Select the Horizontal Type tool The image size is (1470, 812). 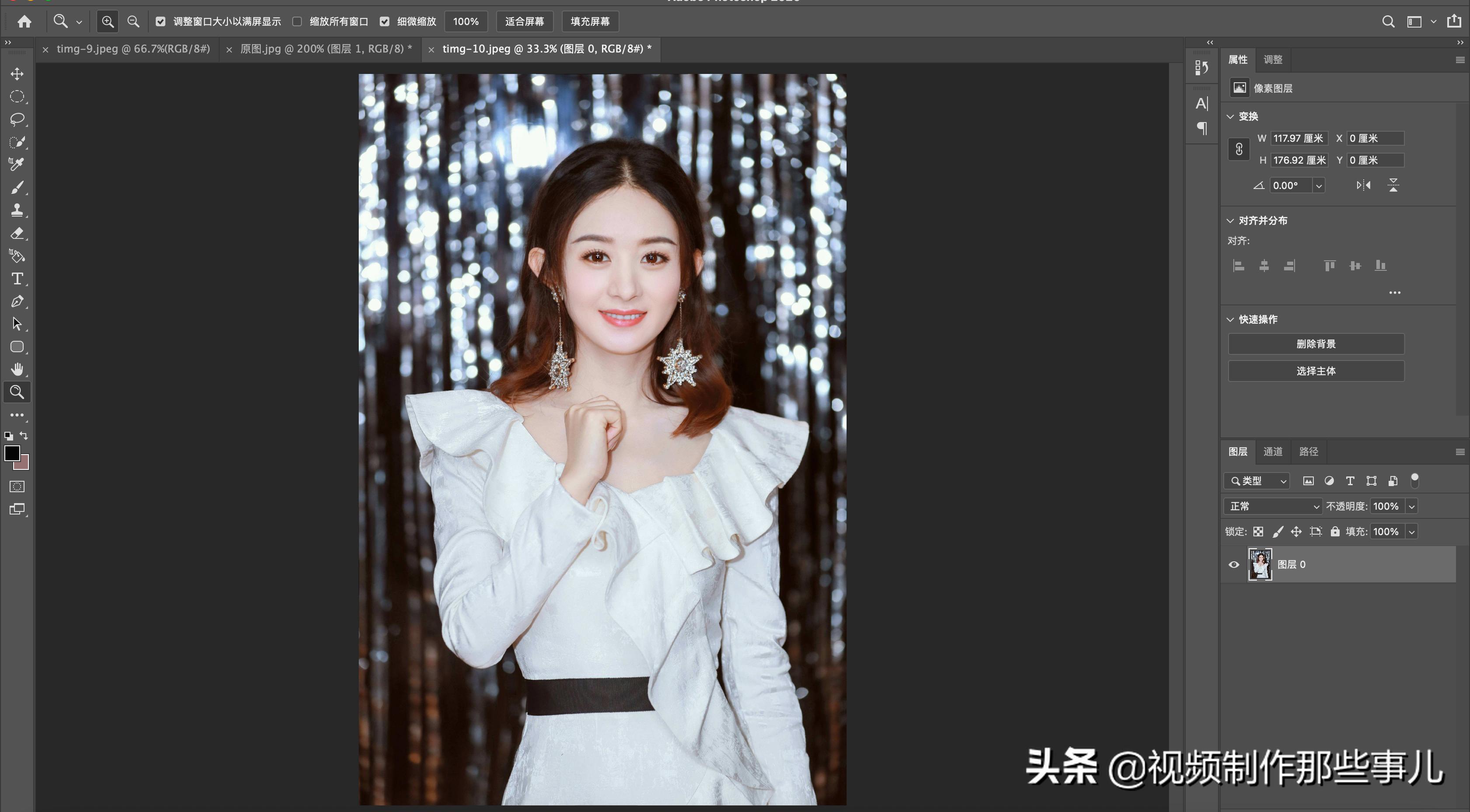pyautogui.click(x=17, y=278)
